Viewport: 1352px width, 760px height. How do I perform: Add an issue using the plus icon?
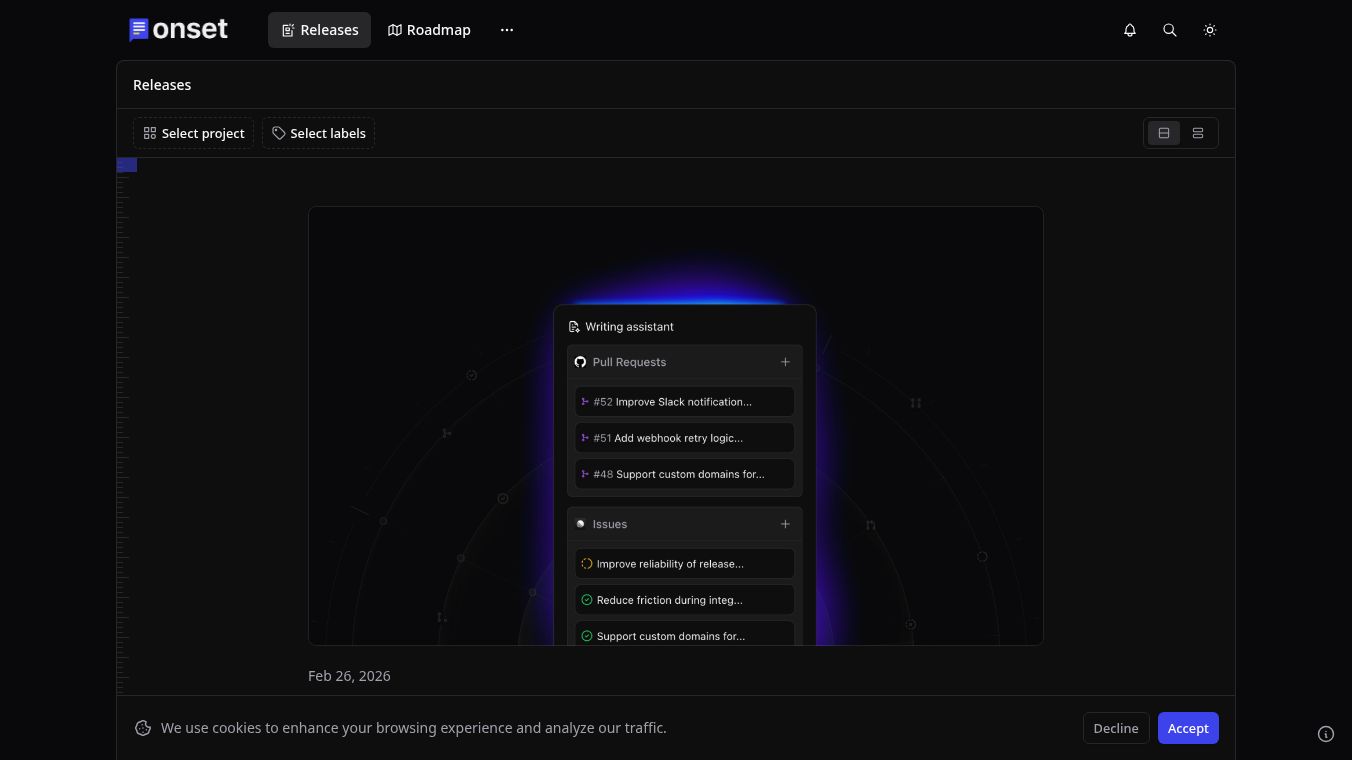click(x=785, y=523)
